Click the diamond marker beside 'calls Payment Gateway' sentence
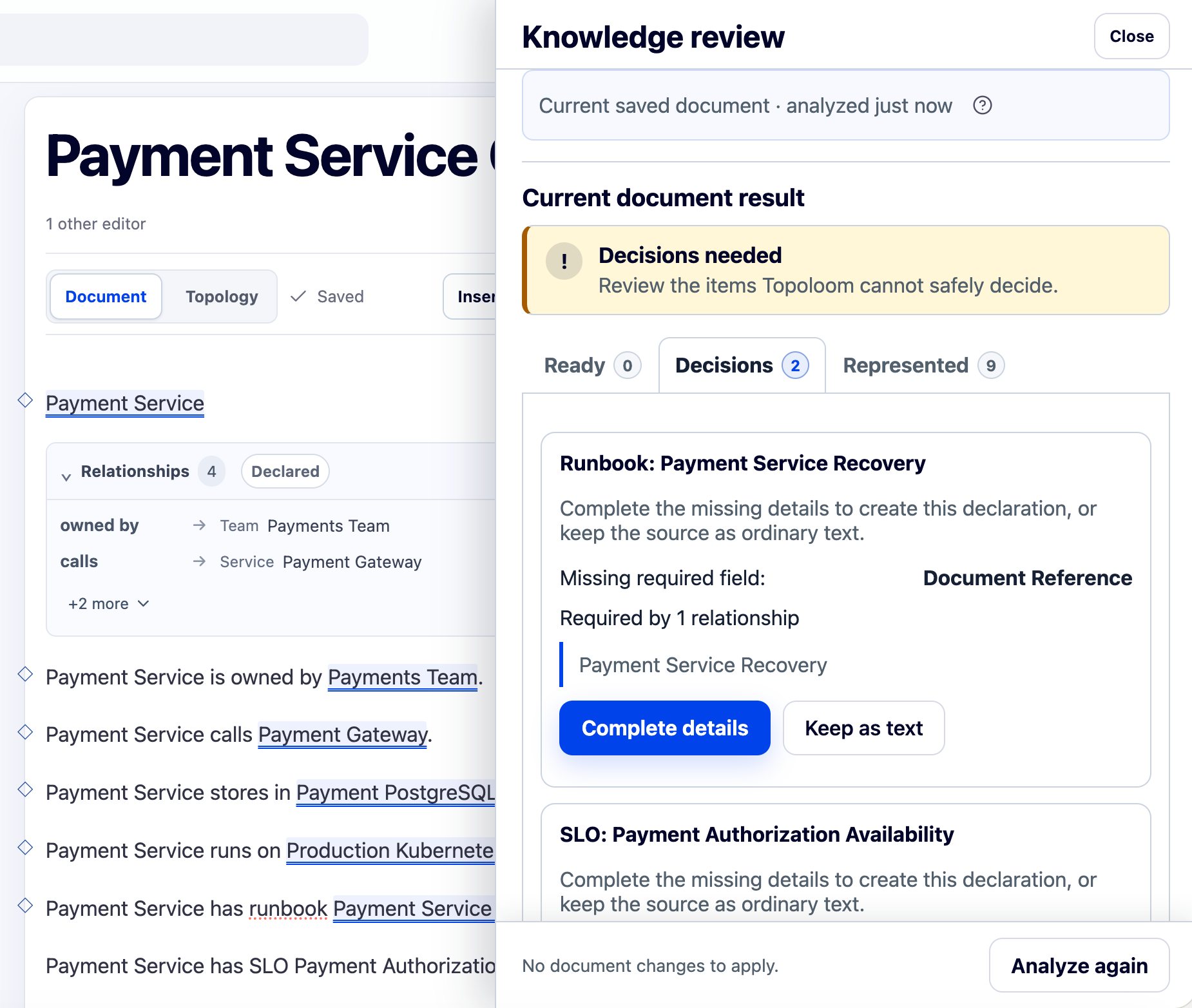 coord(25,732)
